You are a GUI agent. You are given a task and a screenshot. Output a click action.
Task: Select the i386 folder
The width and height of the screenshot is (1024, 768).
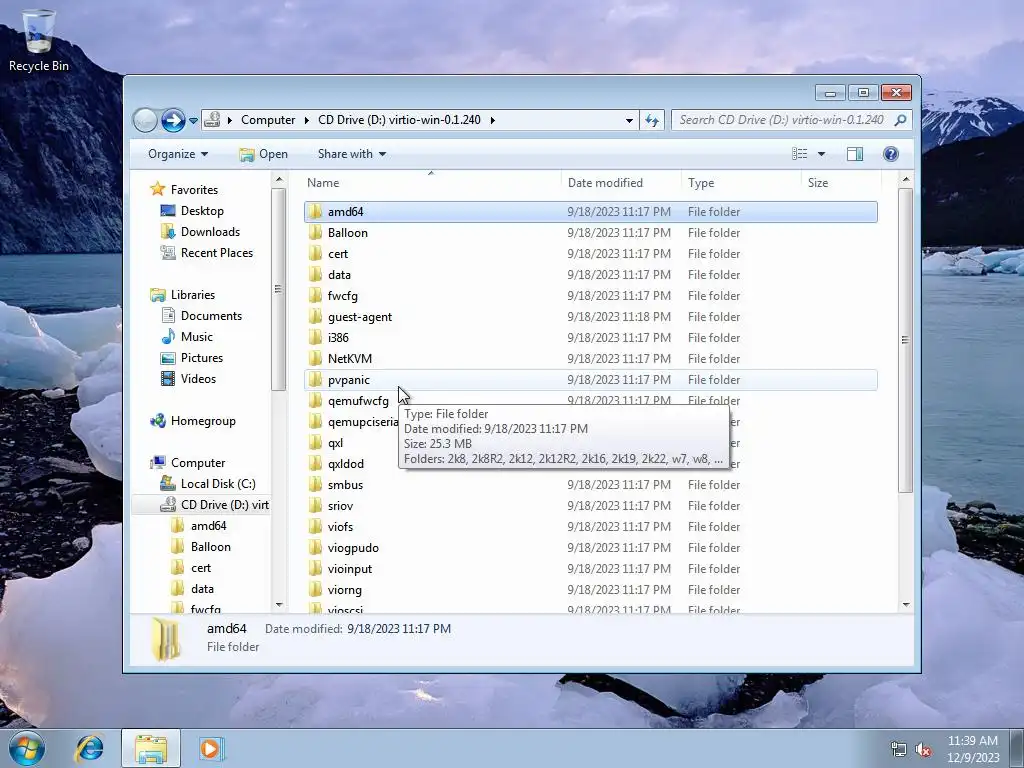590,338
